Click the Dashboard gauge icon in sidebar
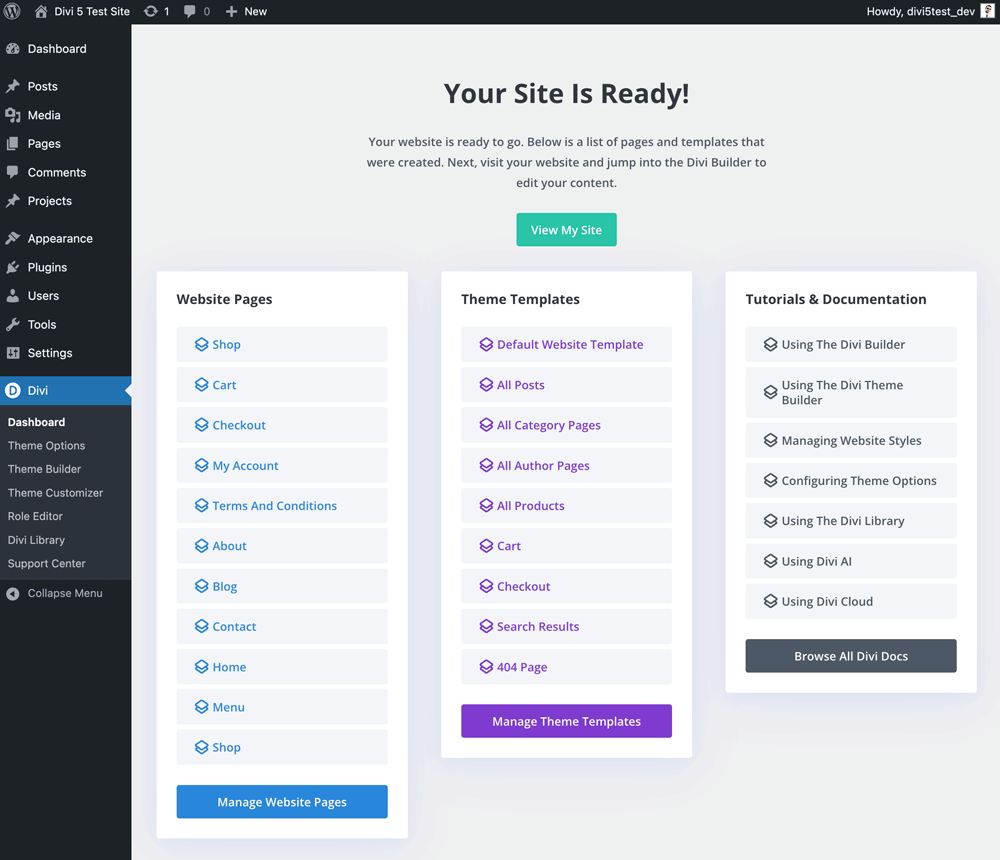 point(13,48)
